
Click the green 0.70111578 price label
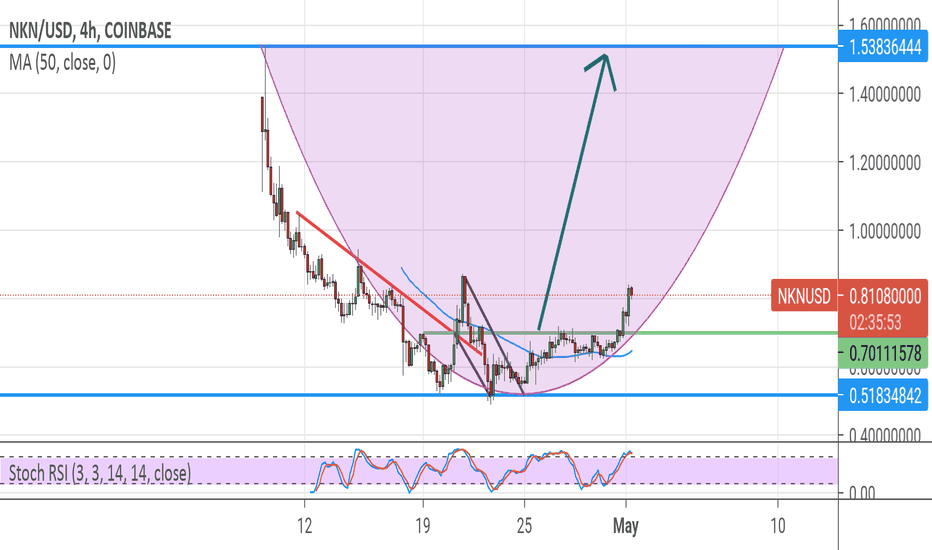tap(883, 354)
